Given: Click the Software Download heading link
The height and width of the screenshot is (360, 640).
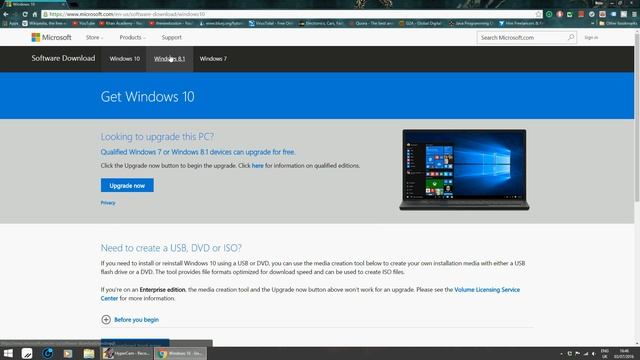Looking at the screenshot, I should coord(63,58).
